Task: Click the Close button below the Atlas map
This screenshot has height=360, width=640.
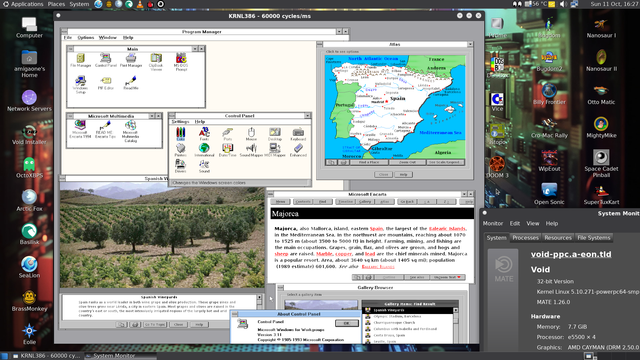Action: click(383, 175)
